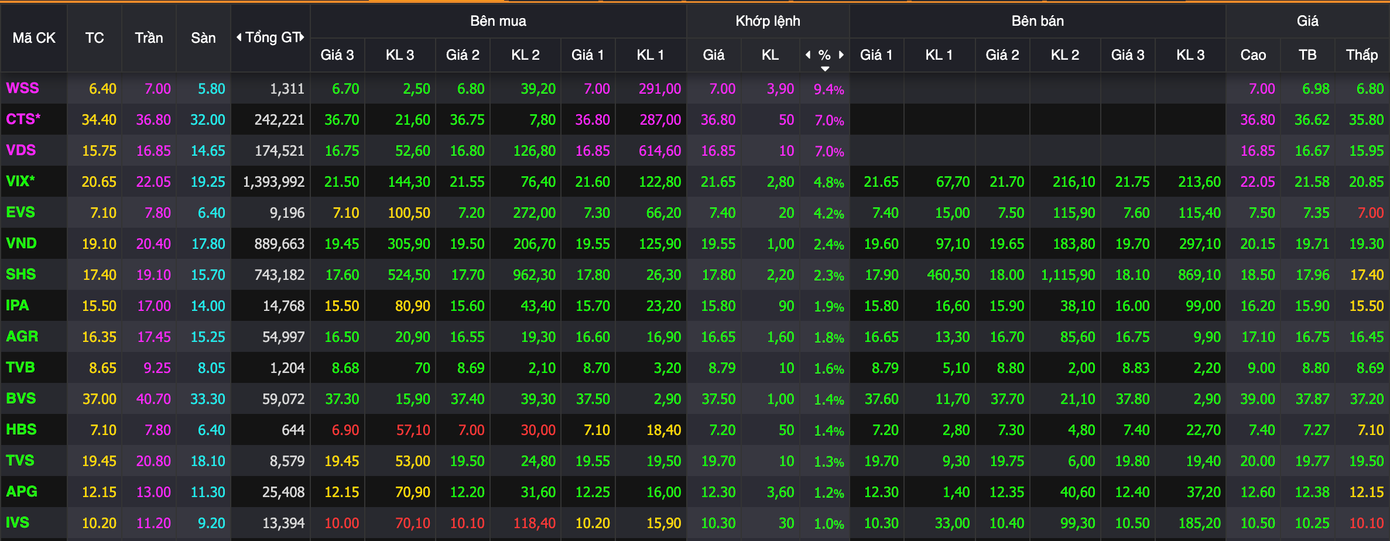The image size is (1390, 541).
Task: Select the Bên mua header group
Action: pos(498,21)
